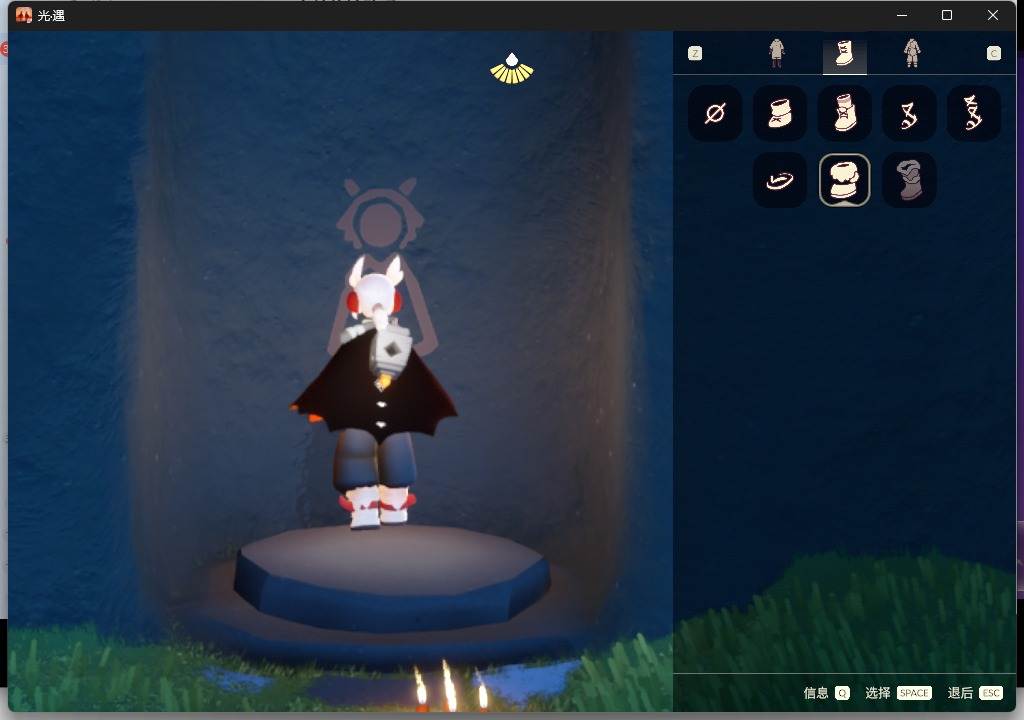Choose the greyed-out dark boots icon

tap(909, 180)
